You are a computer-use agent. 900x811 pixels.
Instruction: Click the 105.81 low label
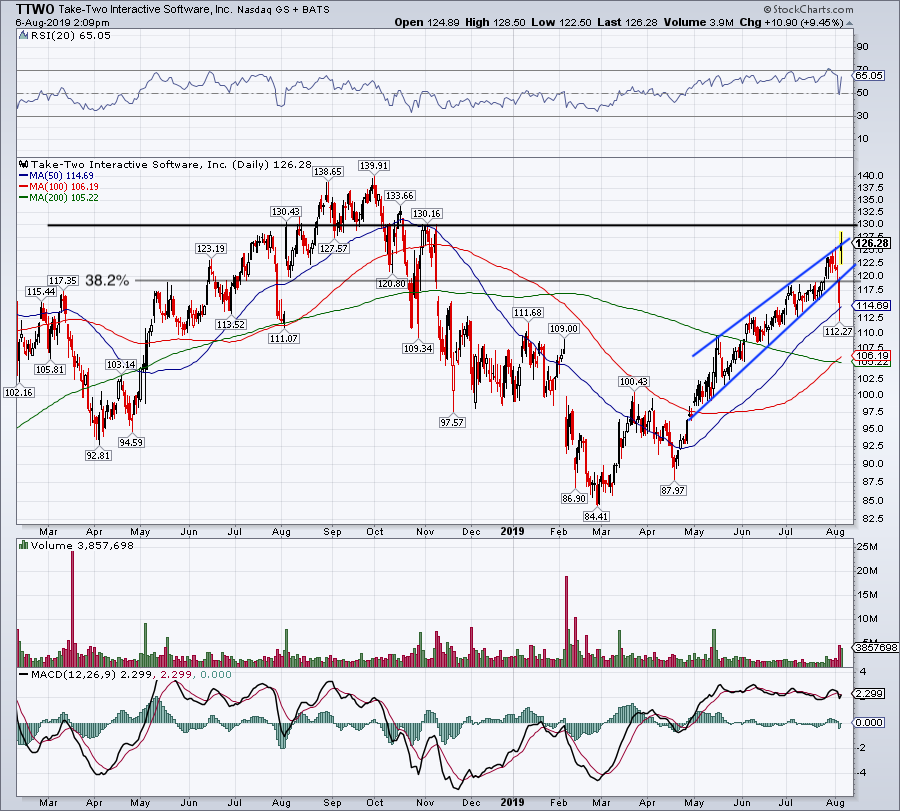pyautogui.click(x=50, y=370)
